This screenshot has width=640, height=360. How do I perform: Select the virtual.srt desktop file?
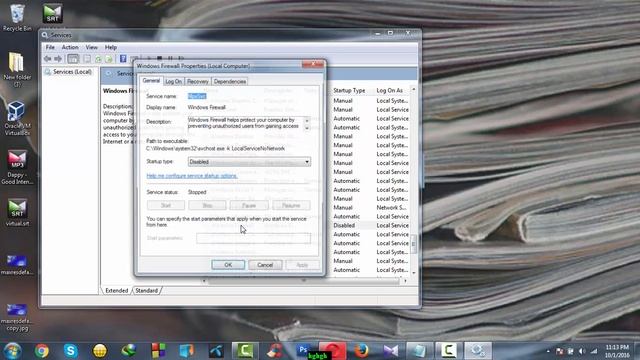pyautogui.click(x=17, y=212)
